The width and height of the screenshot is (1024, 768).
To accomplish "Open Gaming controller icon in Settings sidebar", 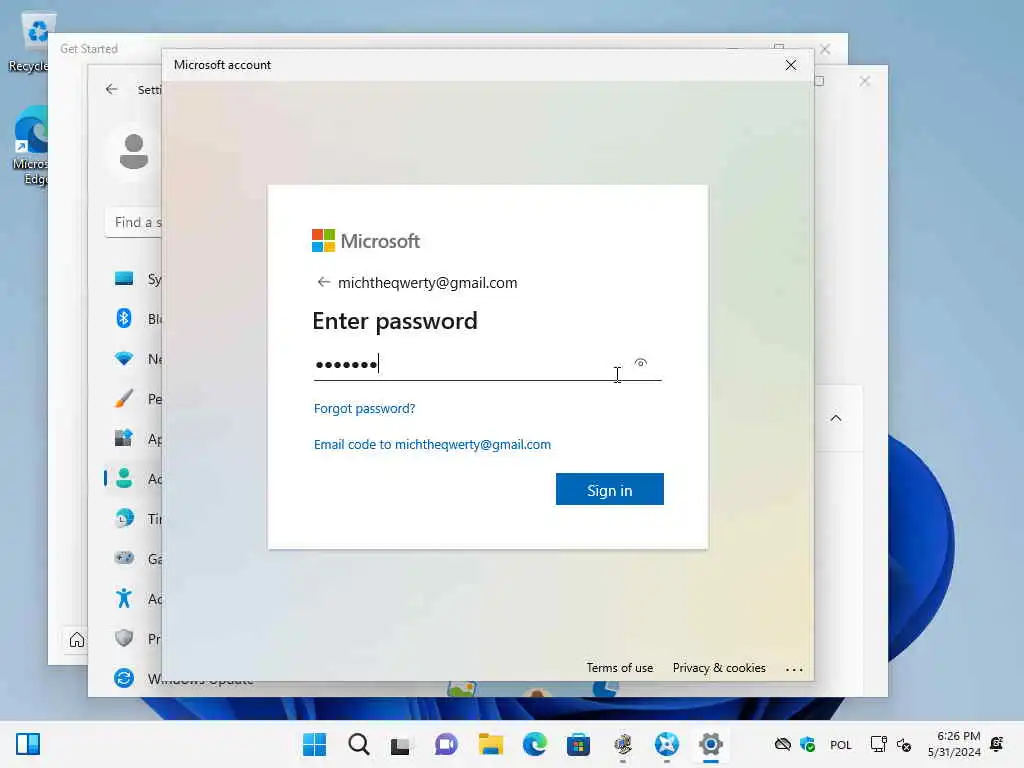I will click(x=124, y=558).
